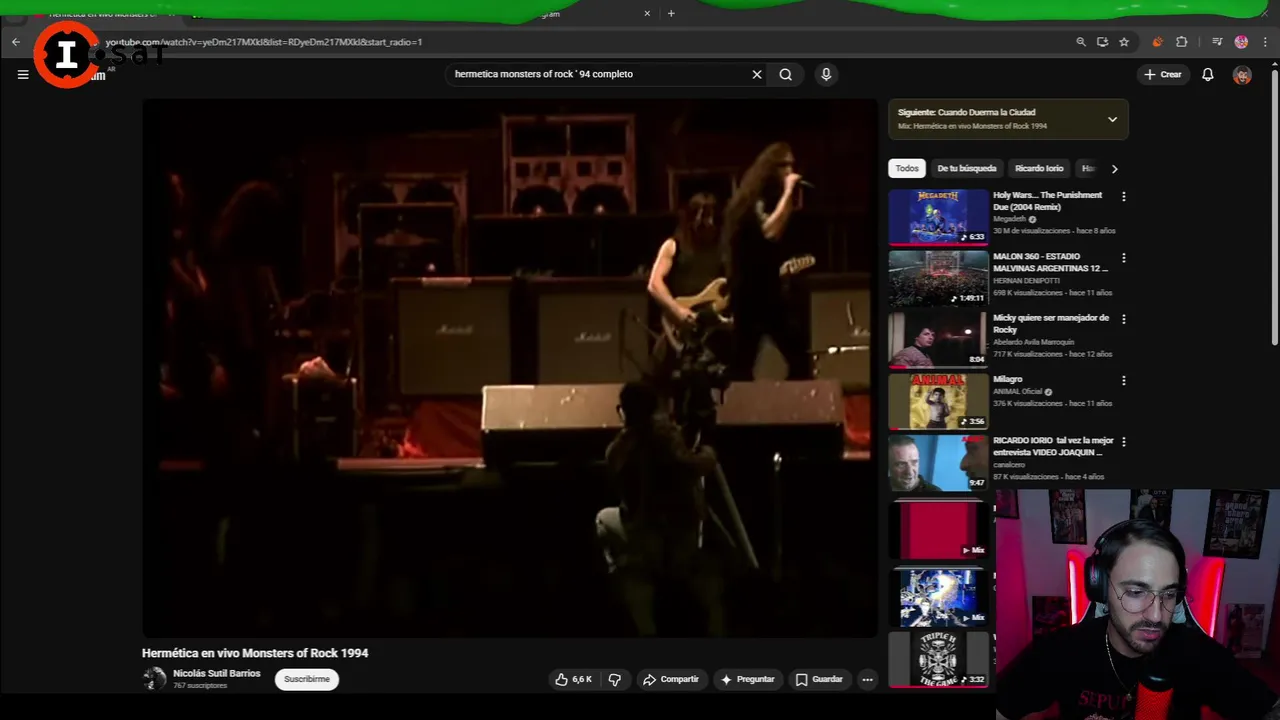Open the notifications bell

point(1208,74)
